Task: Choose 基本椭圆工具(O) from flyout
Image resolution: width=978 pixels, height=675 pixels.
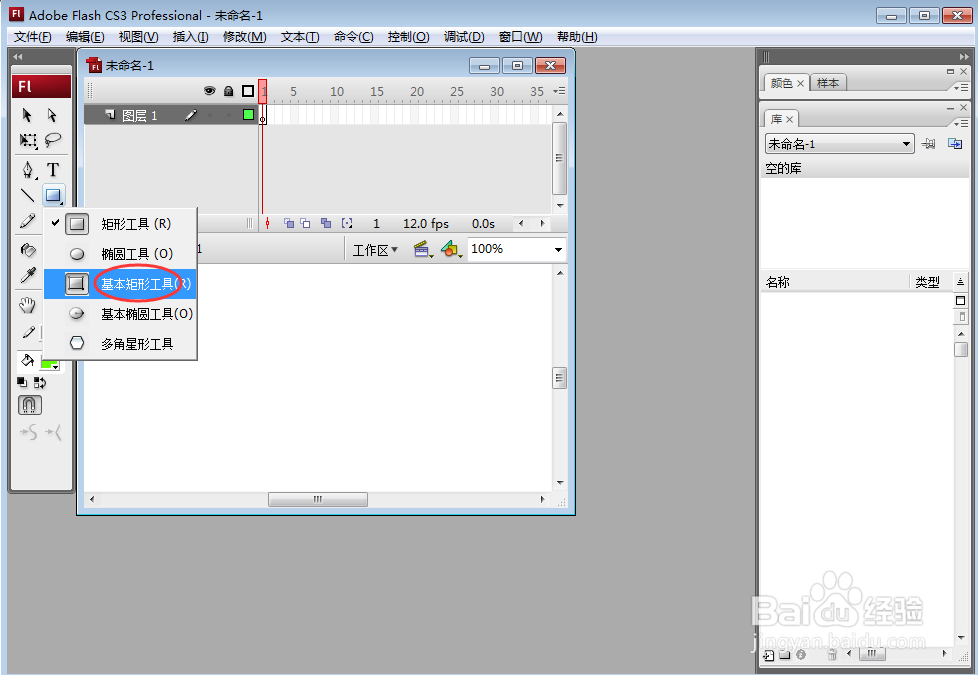Action: pos(120,314)
